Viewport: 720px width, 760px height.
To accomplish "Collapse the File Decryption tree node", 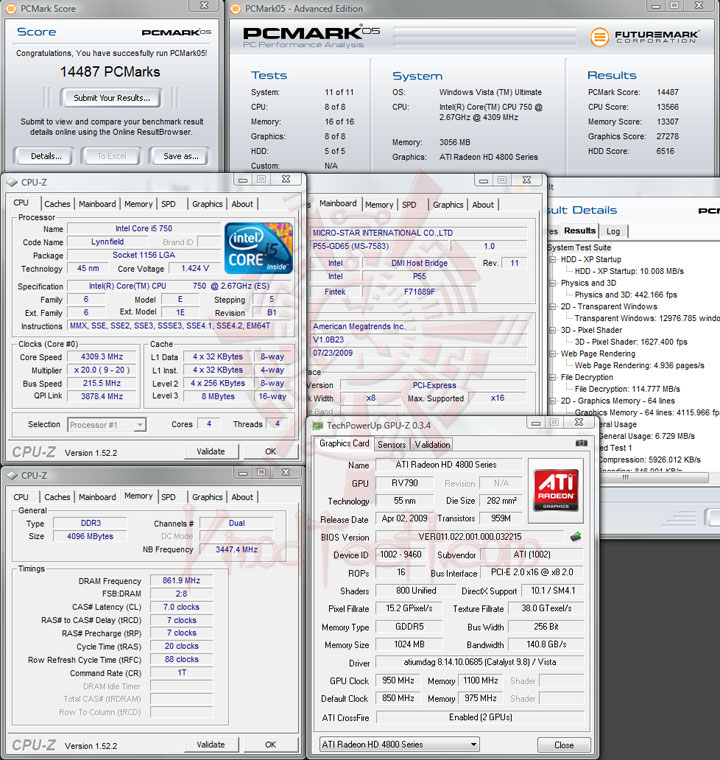I will 552,377.
